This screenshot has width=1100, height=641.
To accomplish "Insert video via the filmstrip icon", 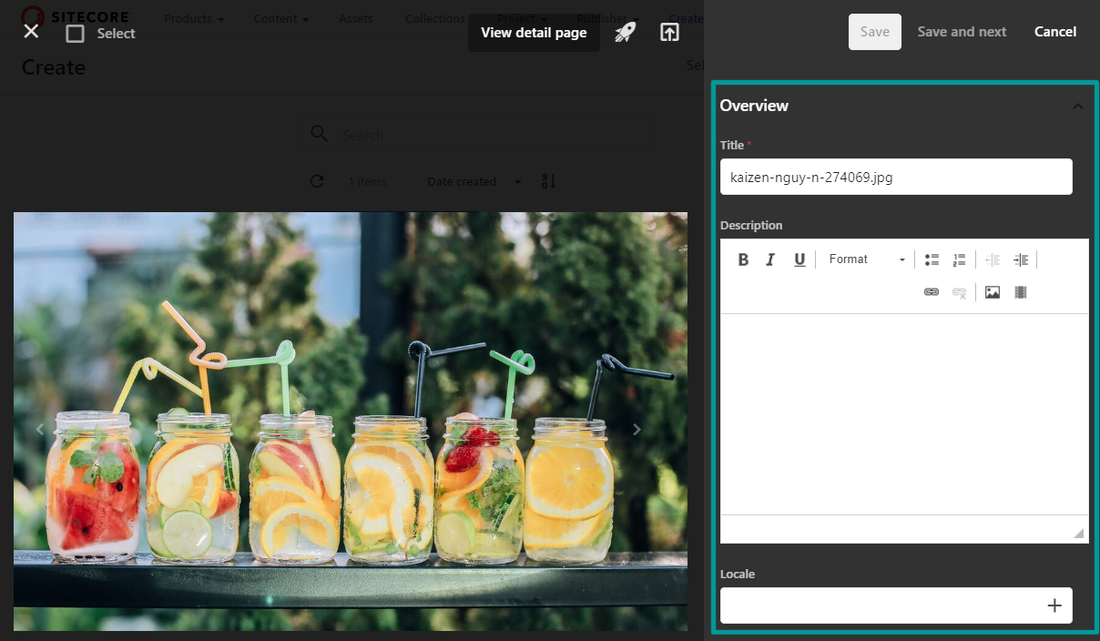I will (1021, 292).
